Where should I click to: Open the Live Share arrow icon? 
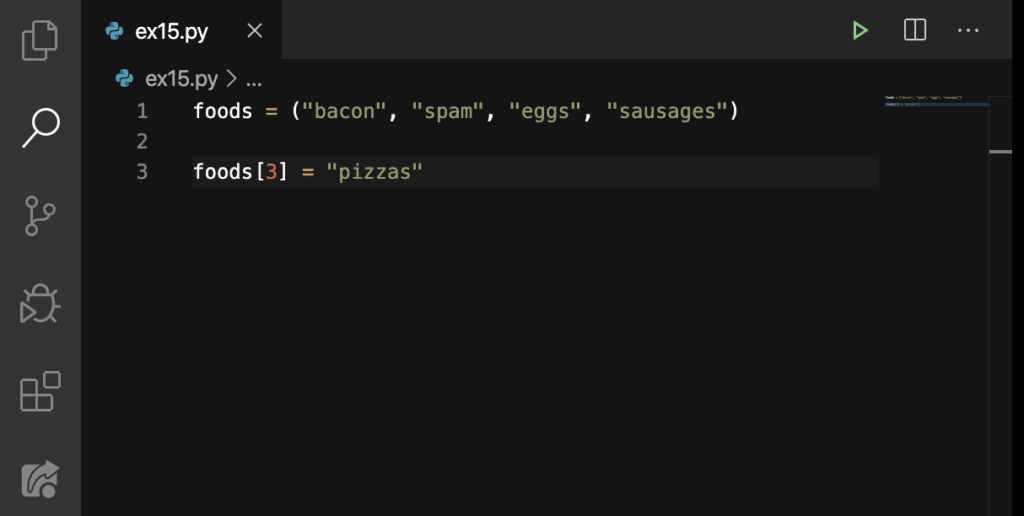[40, 479]
